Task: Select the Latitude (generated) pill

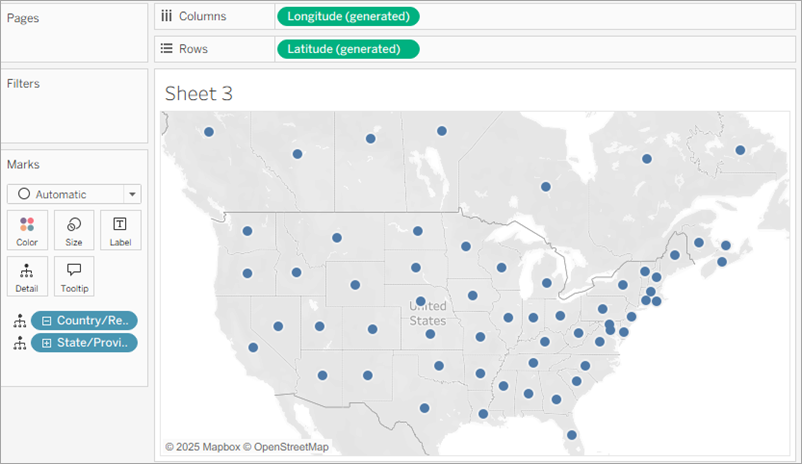Action: [347, 49]
